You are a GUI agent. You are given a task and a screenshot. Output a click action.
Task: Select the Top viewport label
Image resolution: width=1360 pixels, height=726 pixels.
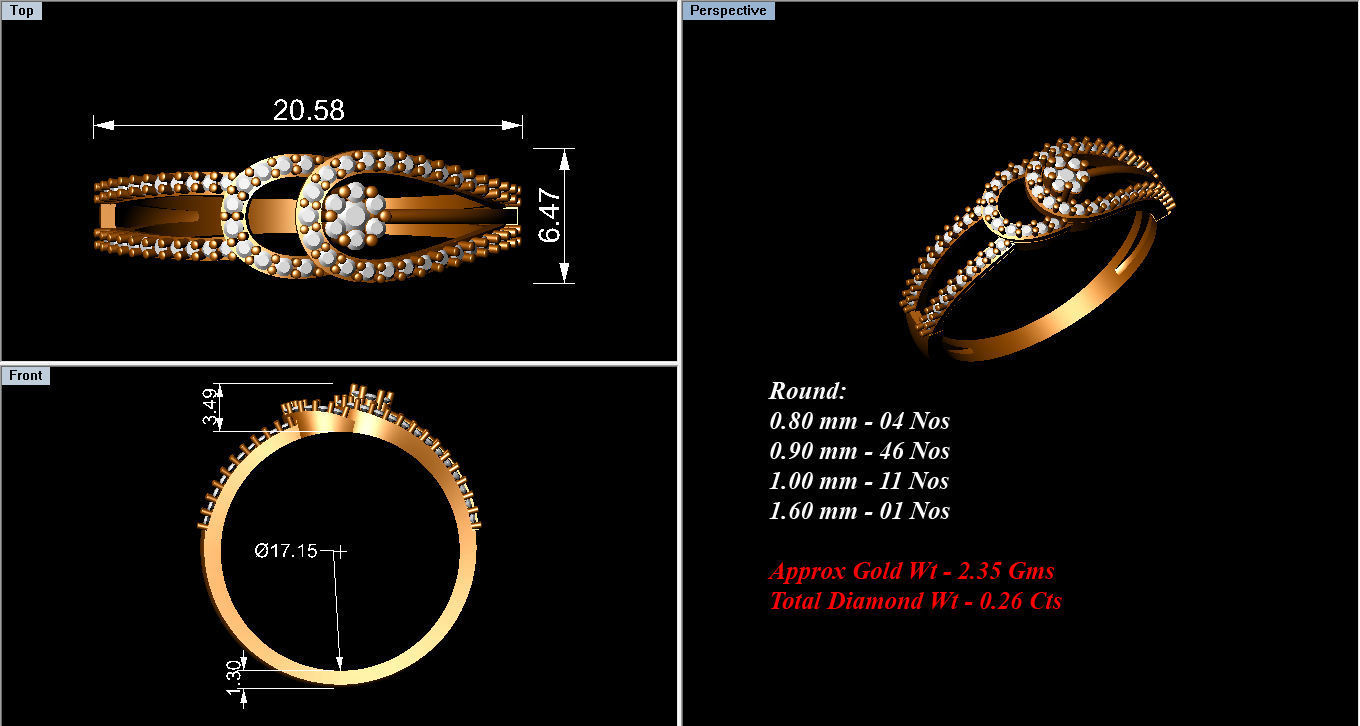coord(21,11)
